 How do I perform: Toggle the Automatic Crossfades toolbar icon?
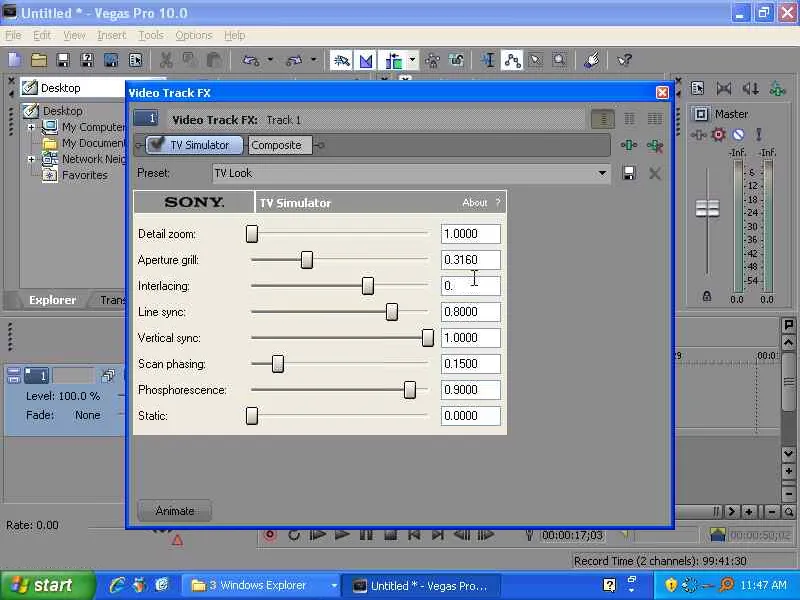(366, 61)
